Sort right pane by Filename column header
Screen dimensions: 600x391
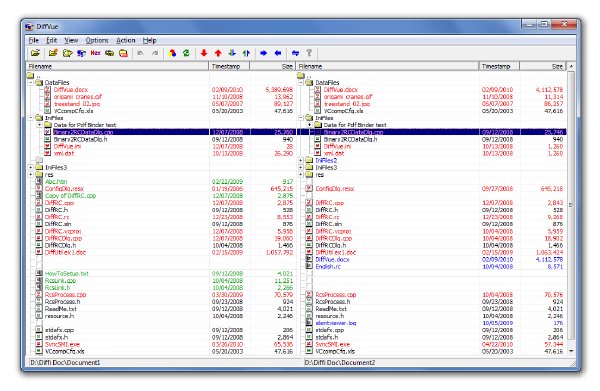click(x=387, y=66)
